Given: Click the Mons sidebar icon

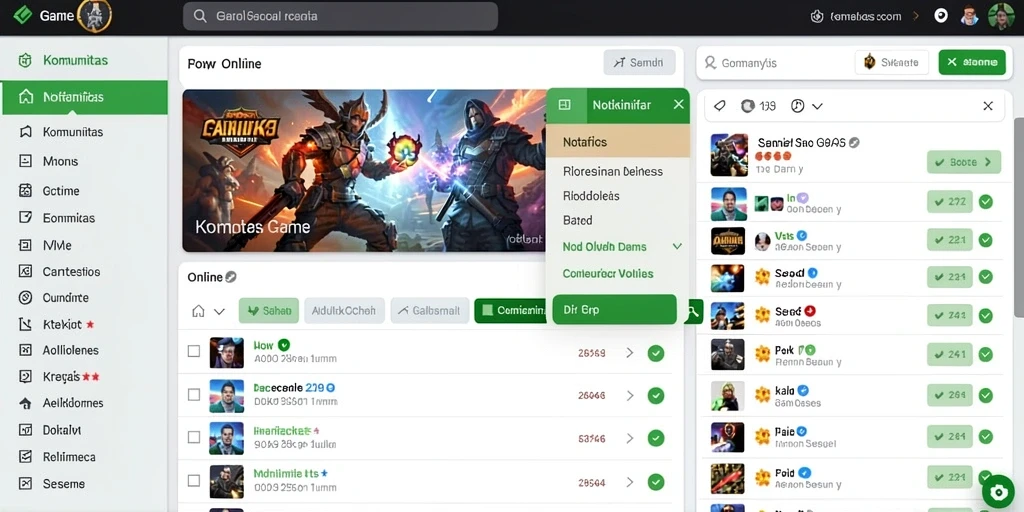Looking at the screenshot, I should (25, 161).
